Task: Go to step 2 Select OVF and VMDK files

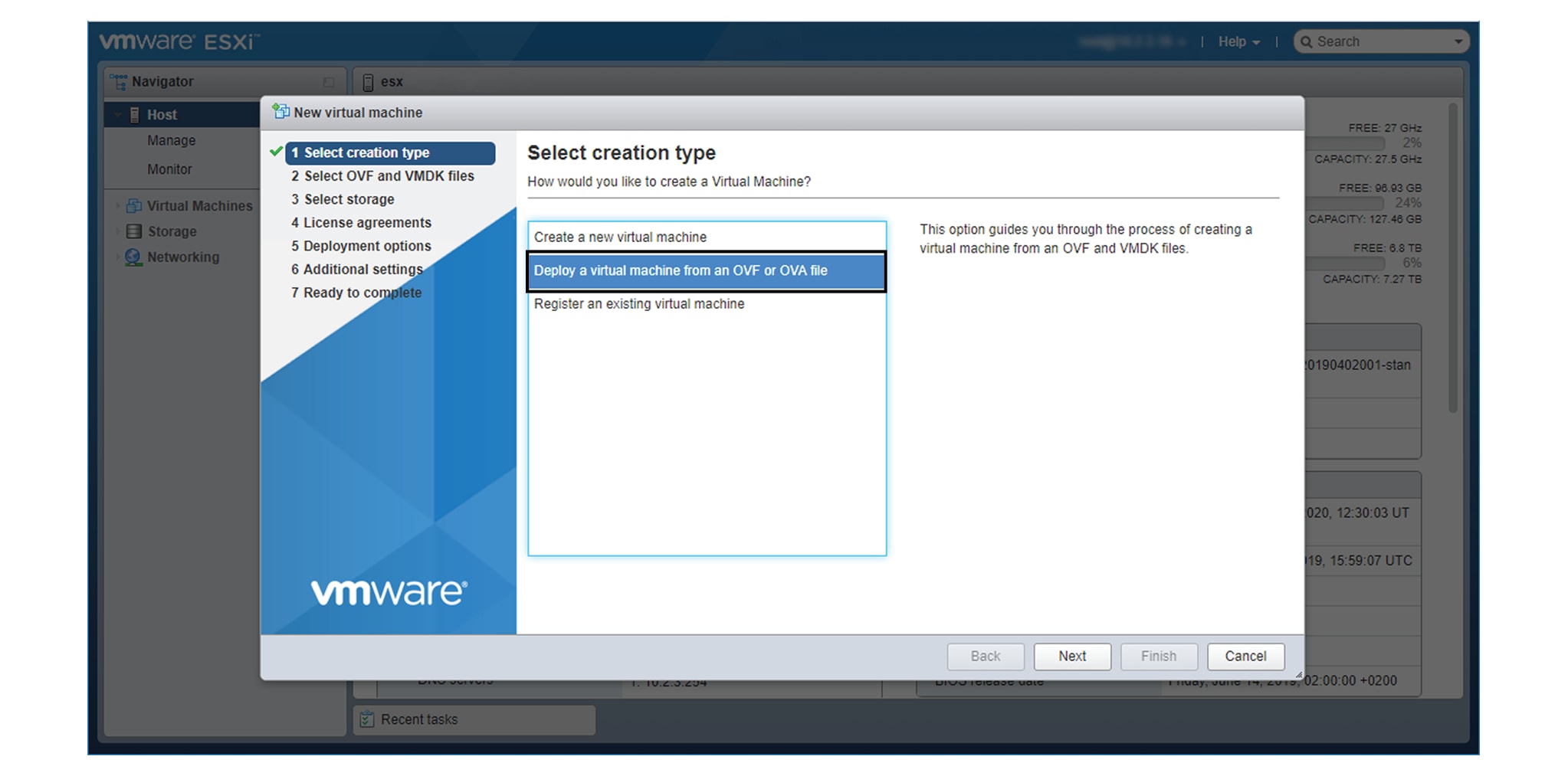Action: (382, 175)
